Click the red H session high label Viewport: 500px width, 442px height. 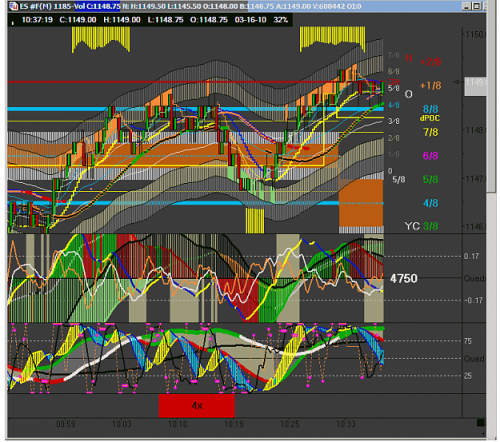tap(408, 58)
